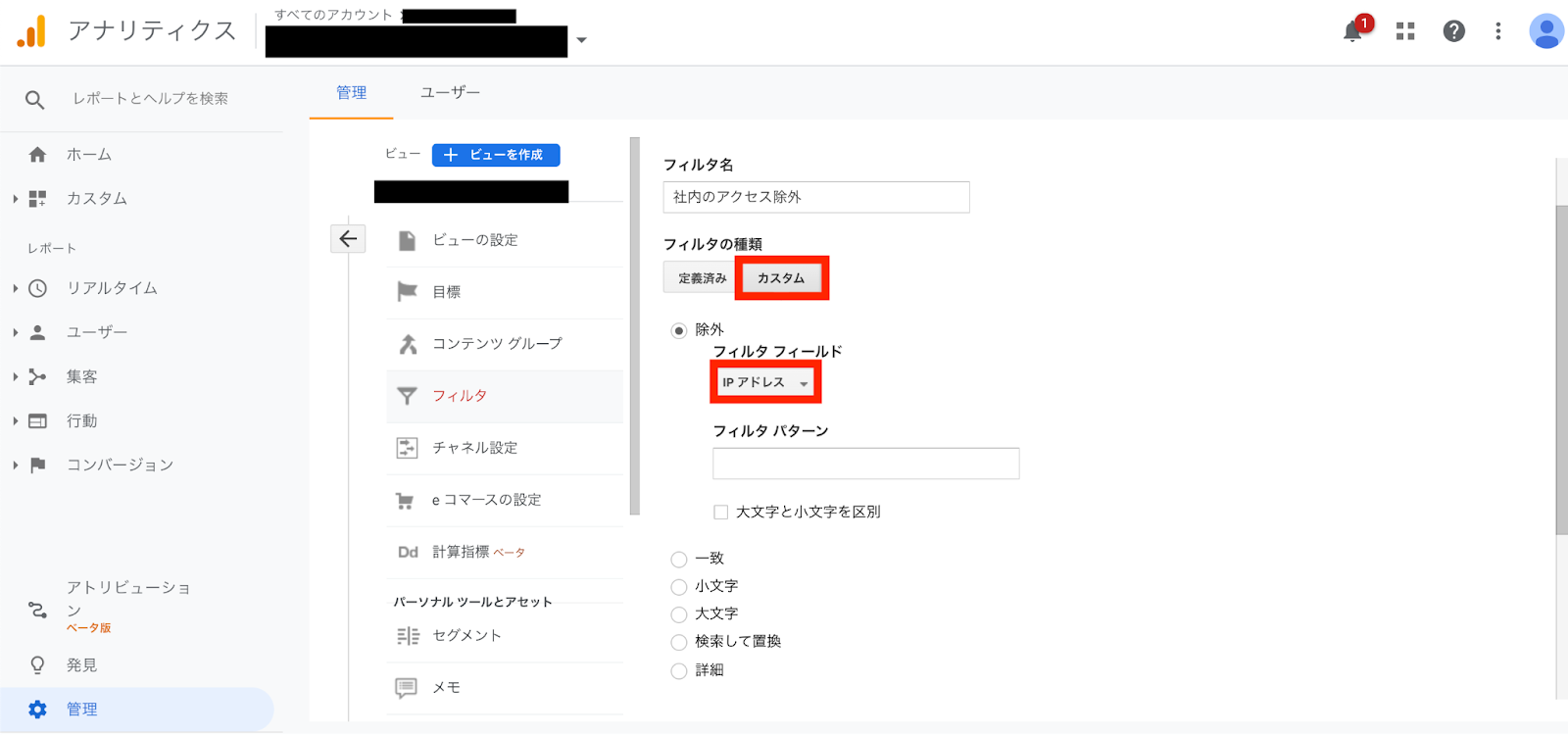Screen dimensions: 1568x735
Task: Open the ホーム home icon in sidebar
Action: (37, 155)
